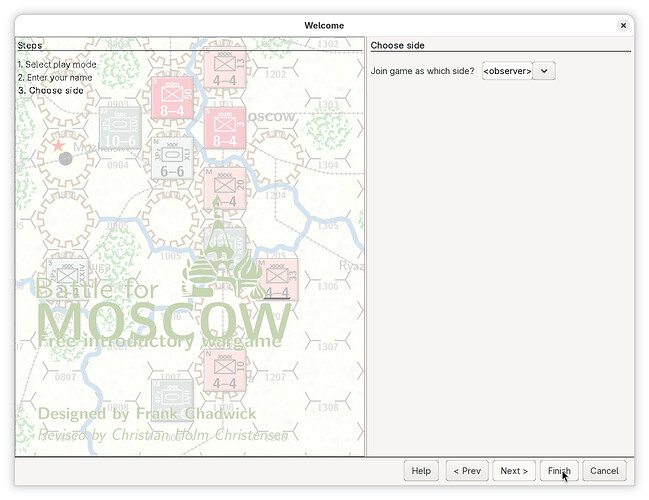Click the red 4-4 counter near hex 1207
Image resolution: width=649 pixels, height=500 pixels.
[x=225, y=369]
